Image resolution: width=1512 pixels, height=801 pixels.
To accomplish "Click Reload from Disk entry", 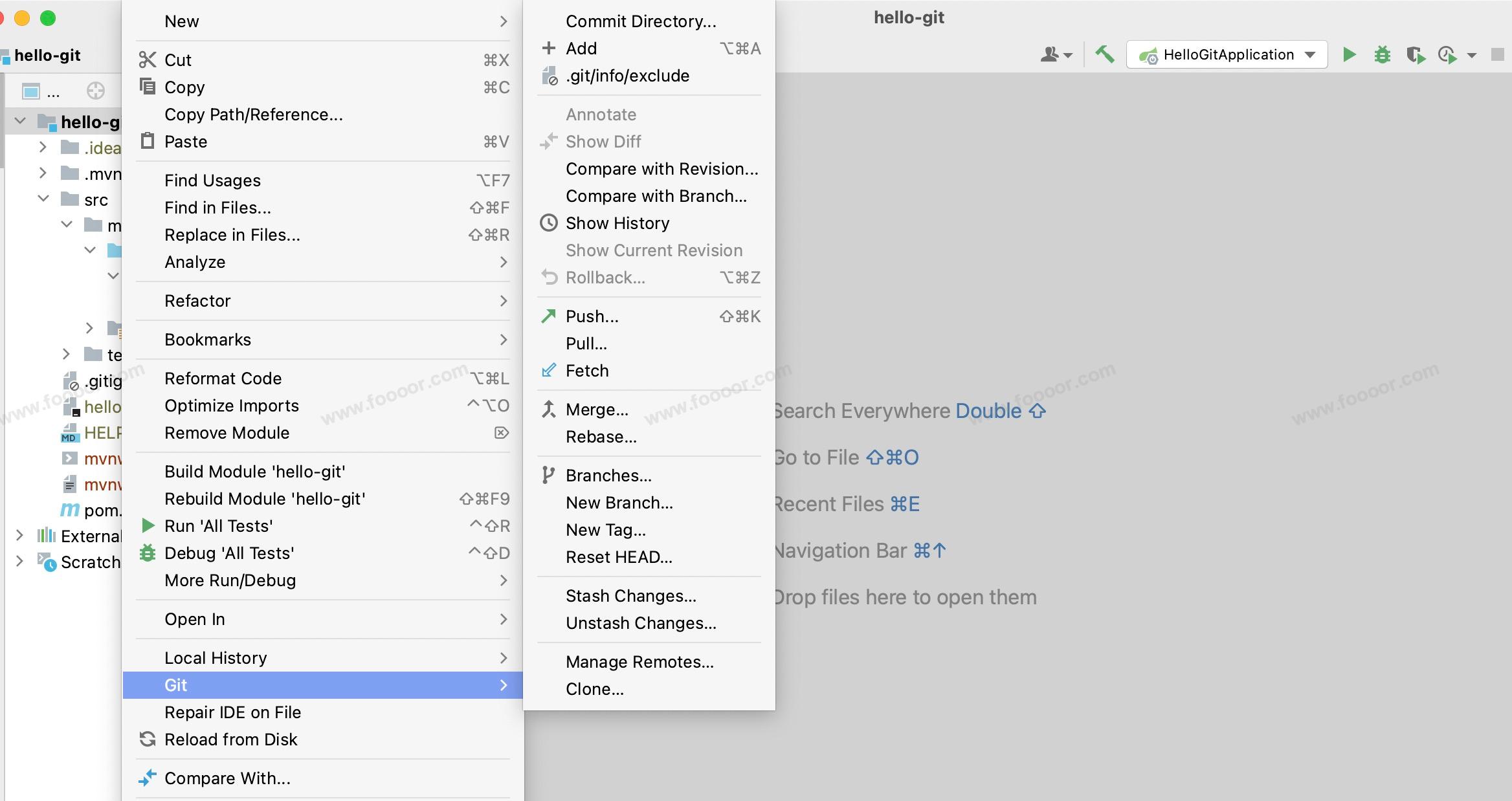I will coord(230,740).
